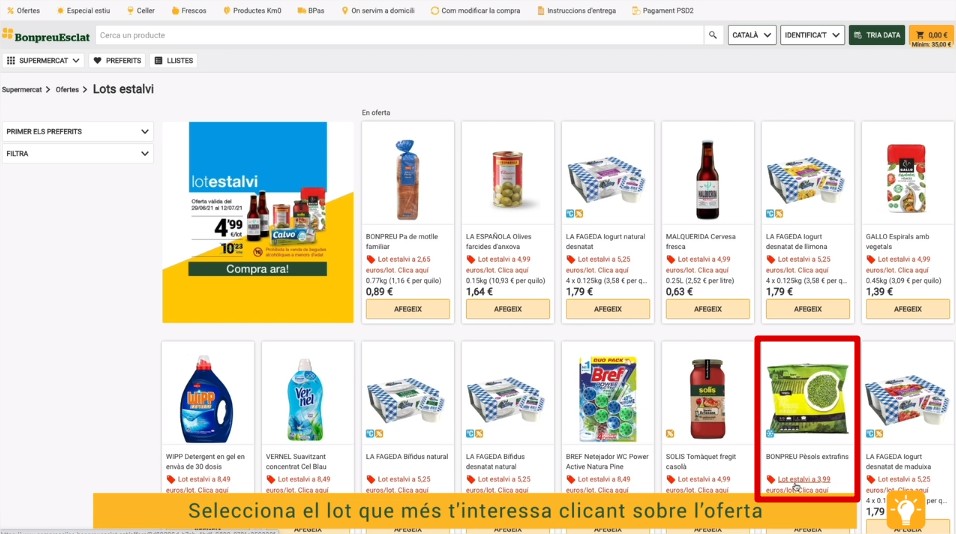Click the lightbulb tip icon
The image size is (956, 534).
click(x=905, y=509)
